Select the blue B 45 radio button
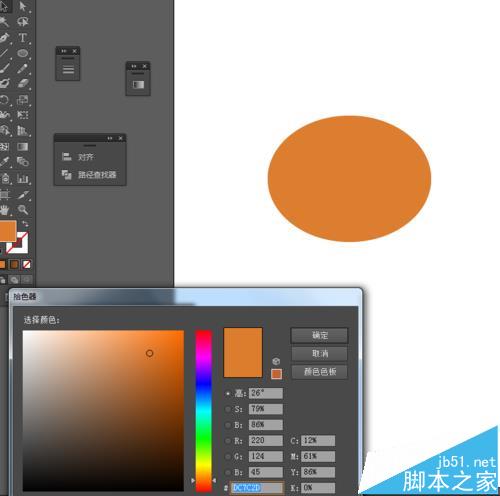This screenshot has height=496, width=500. [x=228, y=472]
